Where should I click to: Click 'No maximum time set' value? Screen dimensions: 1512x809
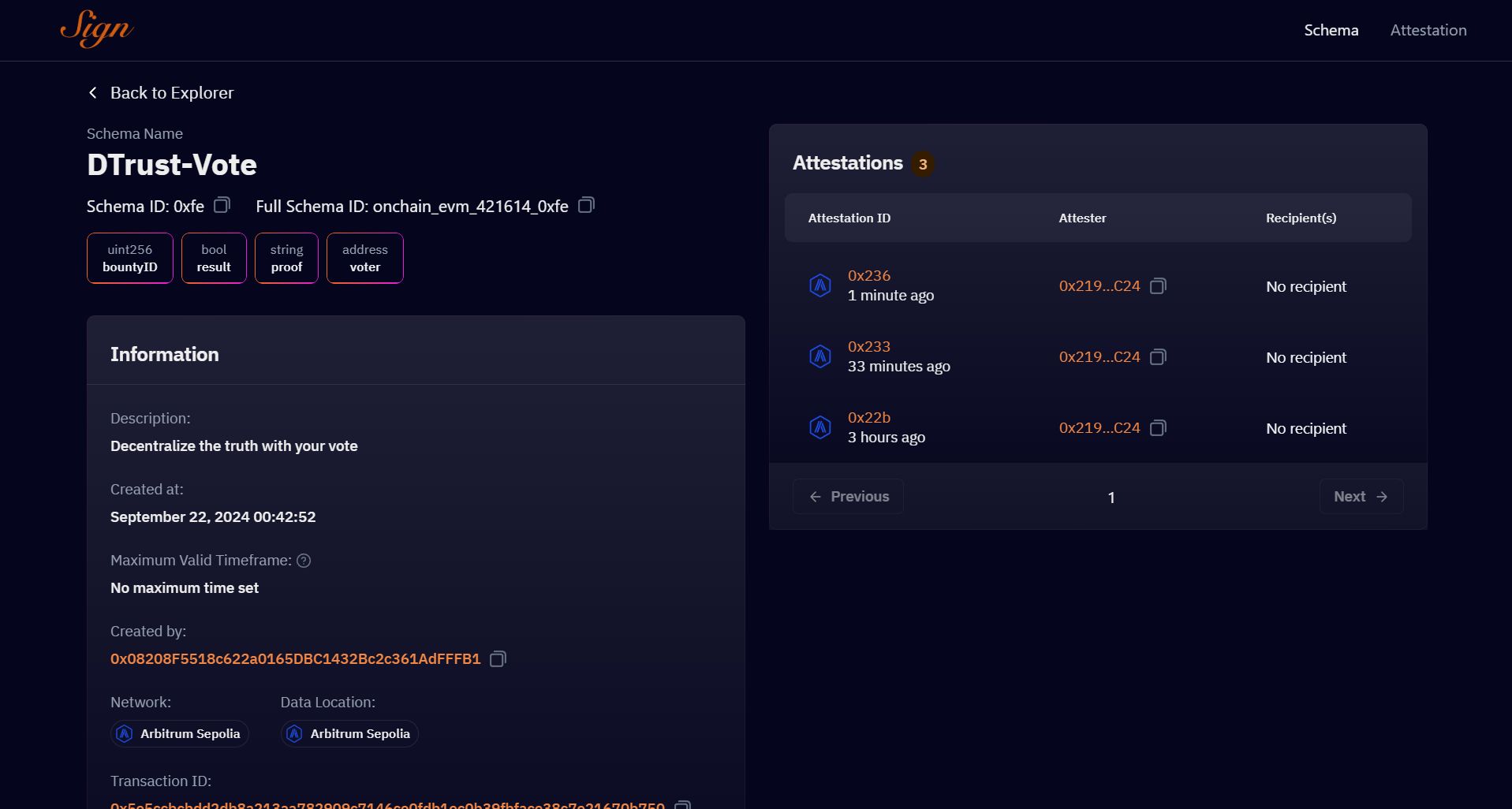click(x=185, y=588)
